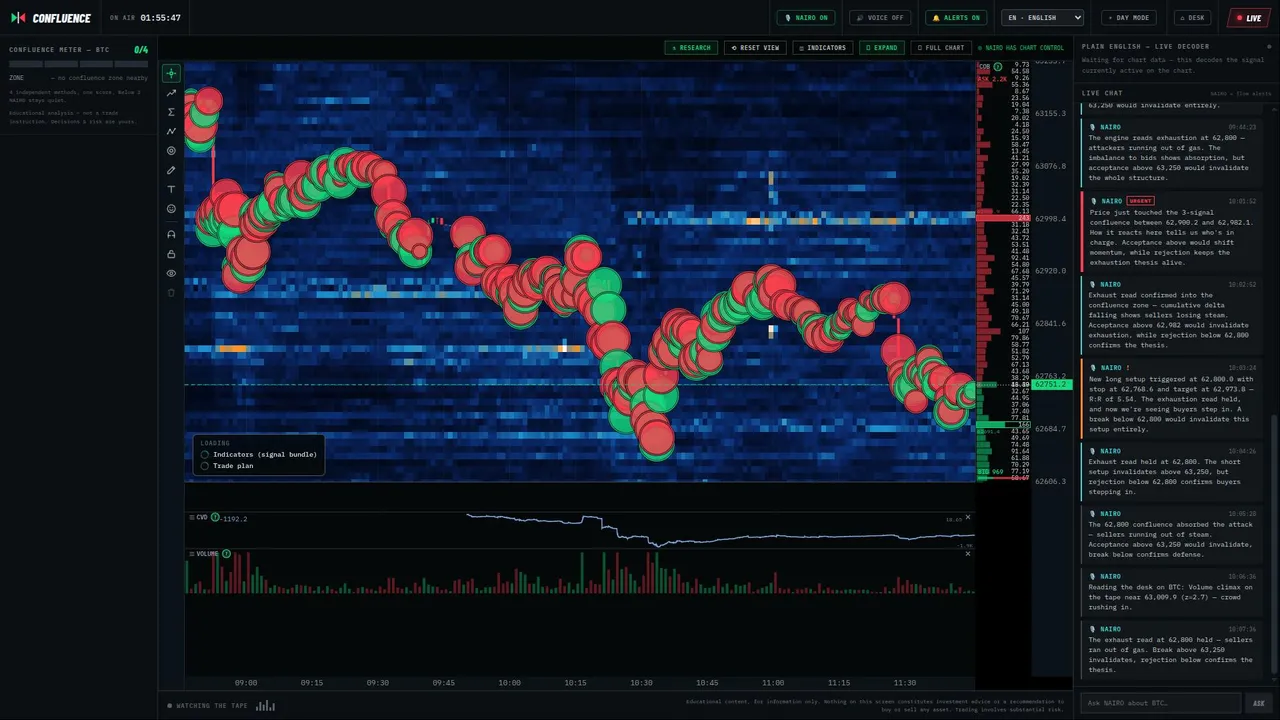Open the Volume pane info icon

pyautogui.click(x=226, y=553)
